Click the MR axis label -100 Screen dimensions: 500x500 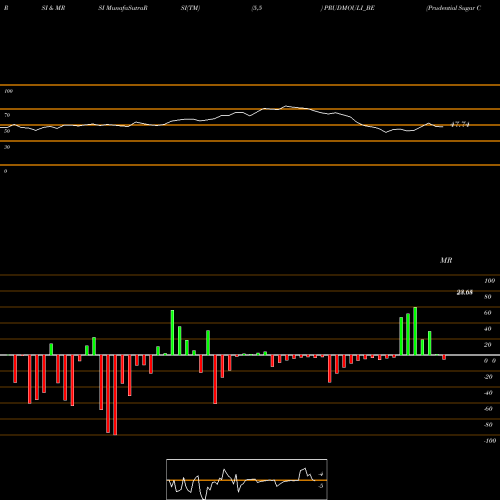(490, 441)
